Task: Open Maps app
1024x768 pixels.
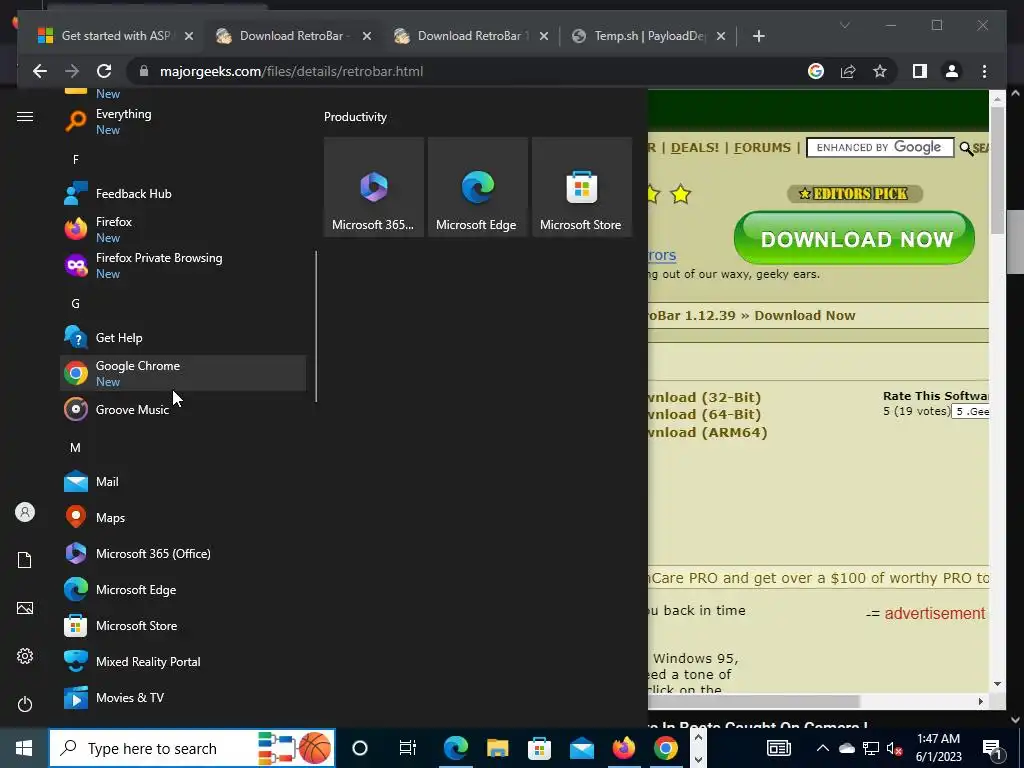Action: 183,517
